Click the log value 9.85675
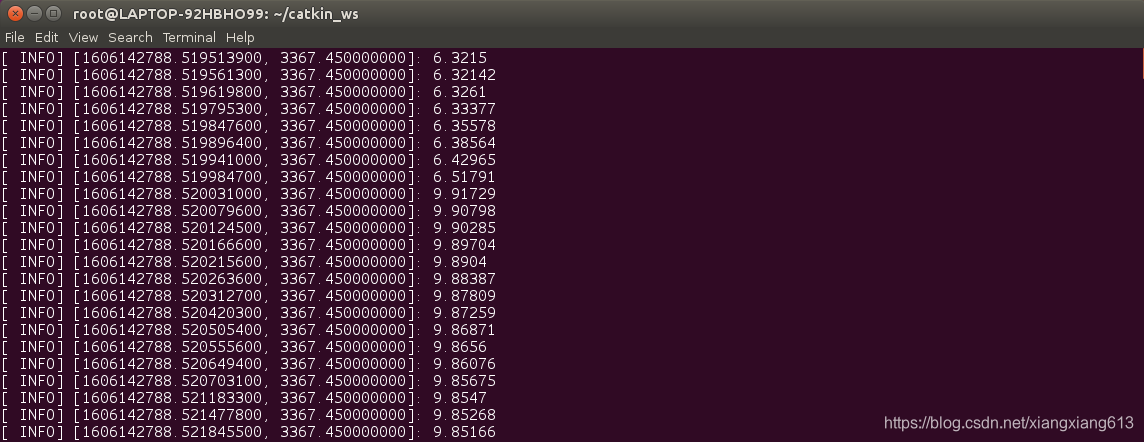 coord(464,381)
